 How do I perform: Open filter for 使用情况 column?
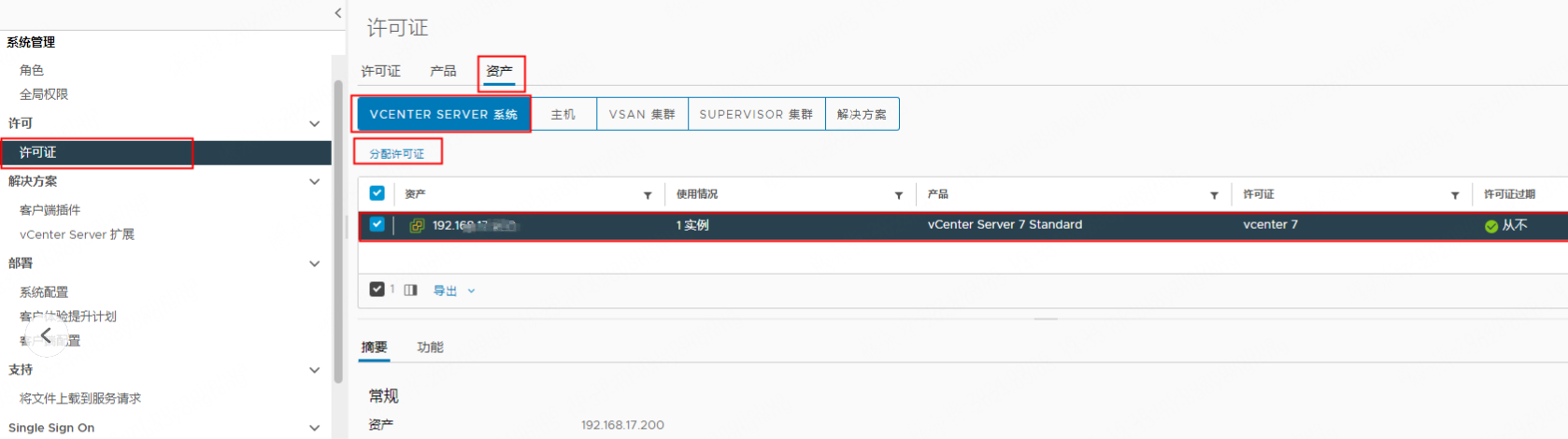[x=899, y=195]
